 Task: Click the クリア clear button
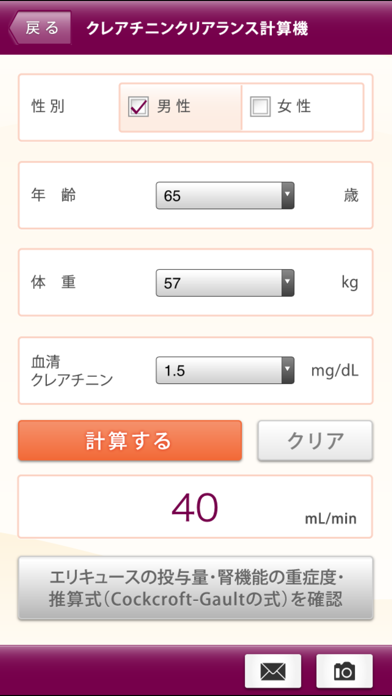coord(315,441)
